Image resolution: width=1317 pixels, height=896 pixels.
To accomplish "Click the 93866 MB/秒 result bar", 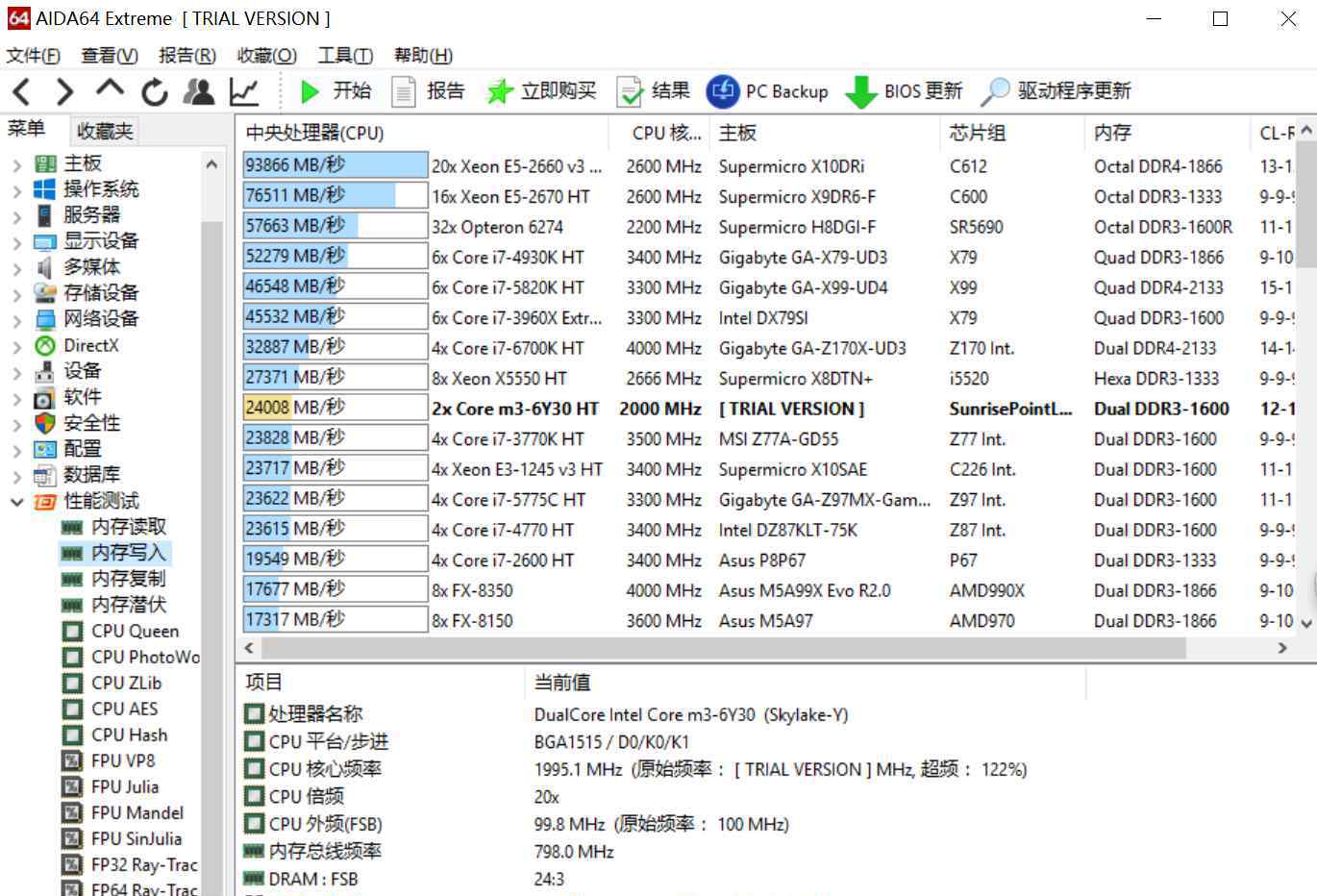I will [335, 165].
